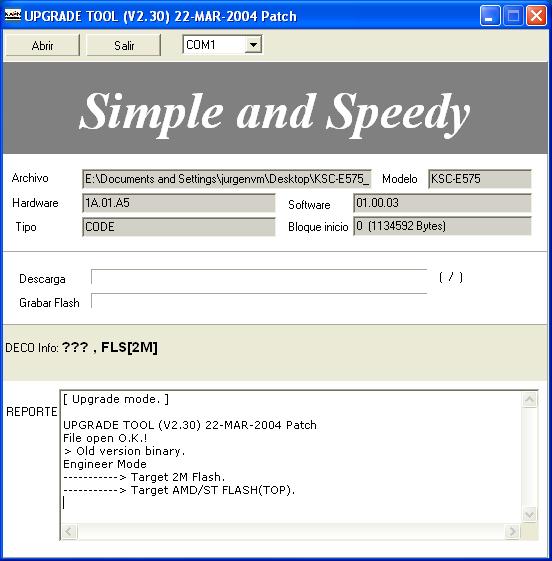The height and width of the screenshot is (561, 552).
Task: Click the Descarga progress bar
Action: 259,277
